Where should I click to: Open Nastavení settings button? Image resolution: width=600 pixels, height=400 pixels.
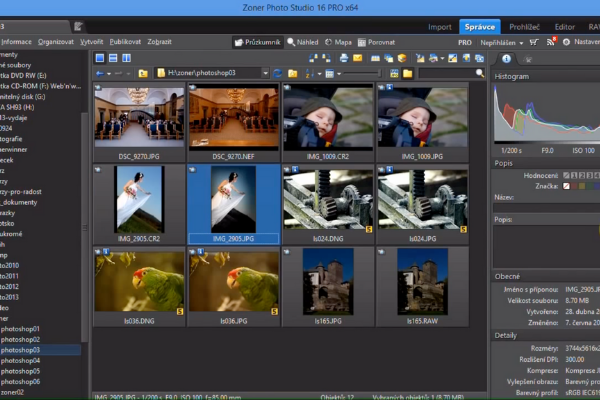[581, 42]
